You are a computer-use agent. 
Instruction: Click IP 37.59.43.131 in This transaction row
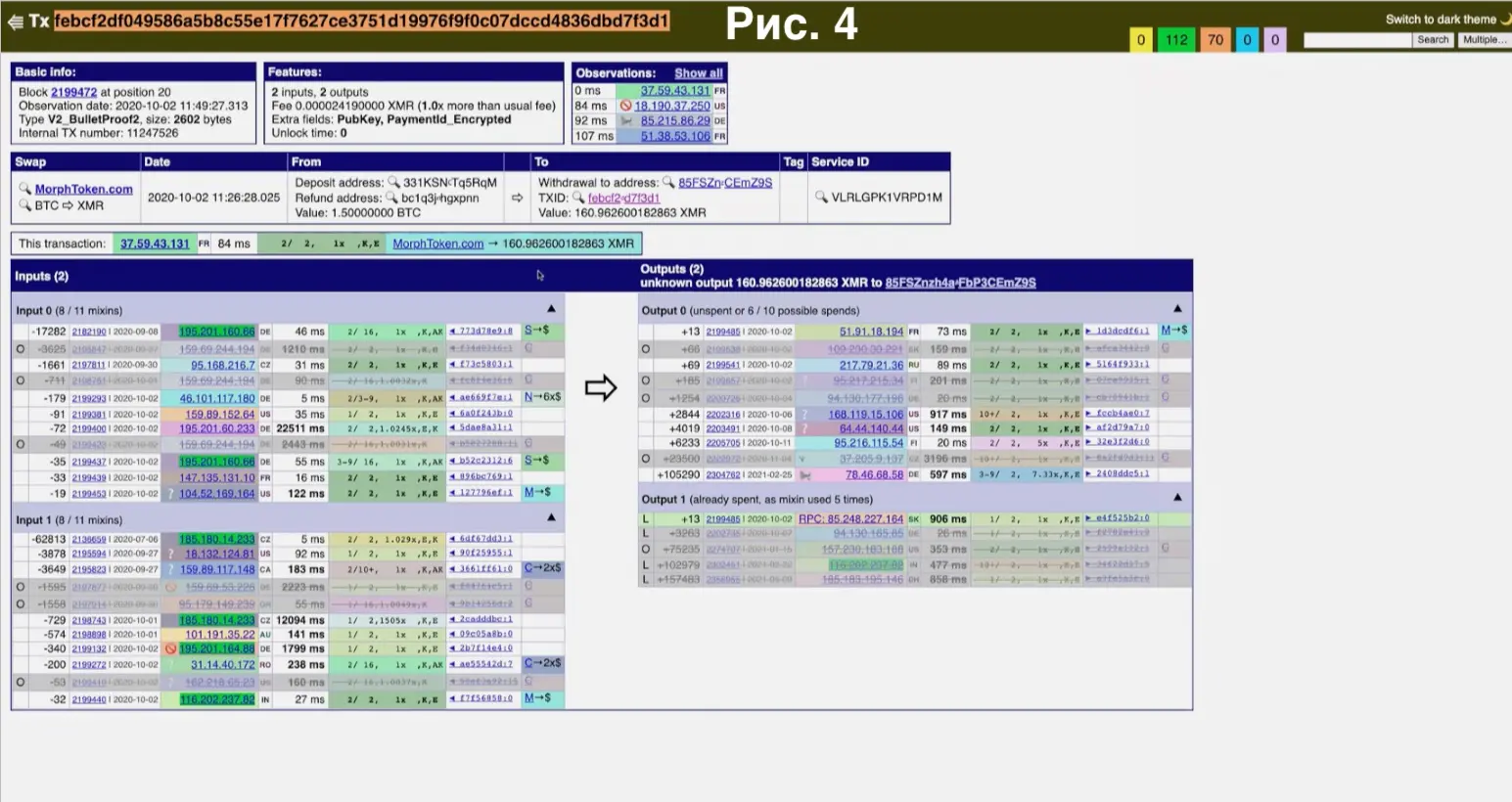155,244
